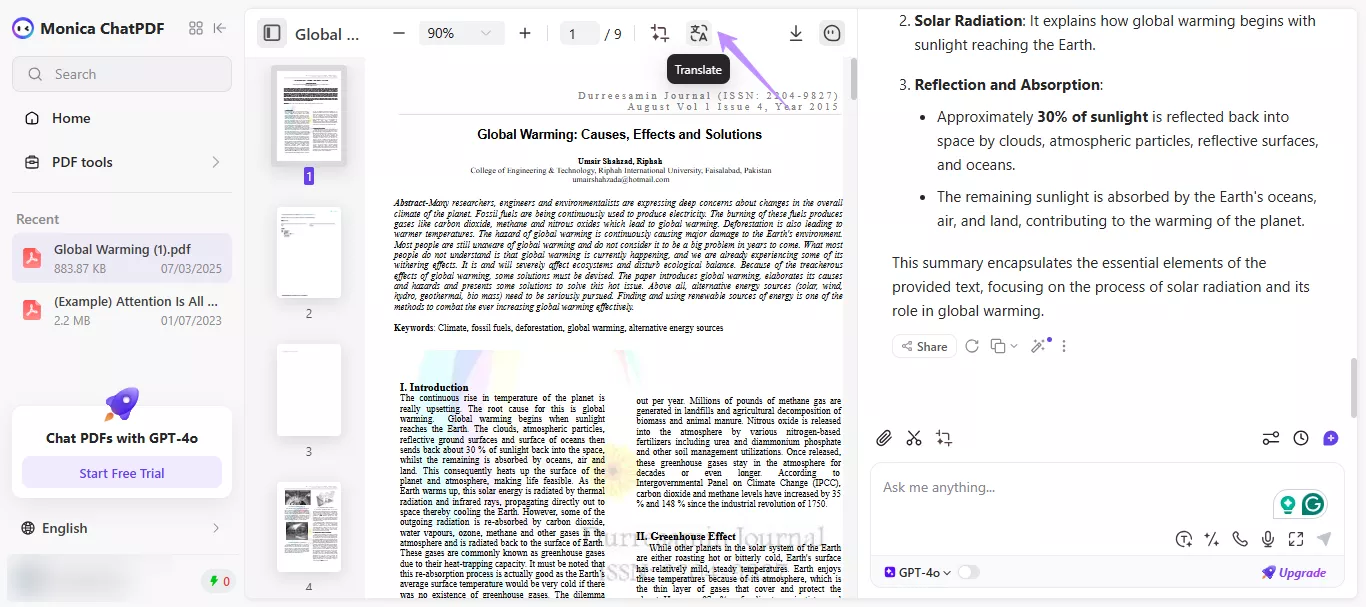Expand the PDF tools section in the sidebar
Viewport: 1366px width, 607px height.
tap(121, 161)
